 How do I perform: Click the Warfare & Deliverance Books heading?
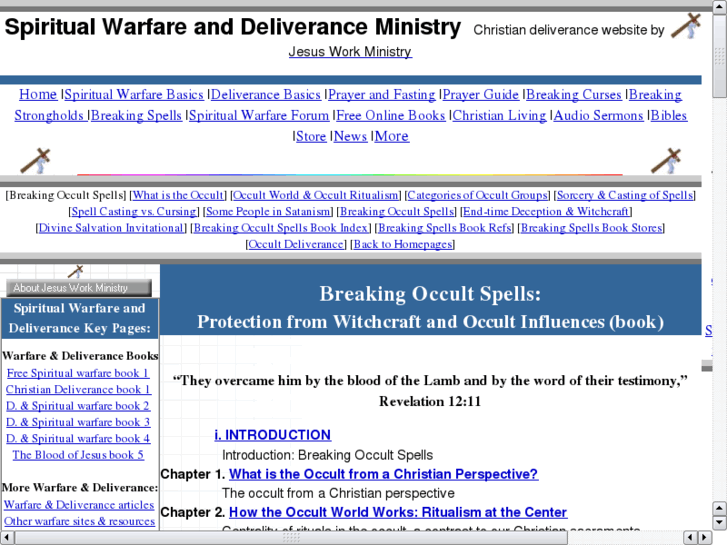(80, 356)
